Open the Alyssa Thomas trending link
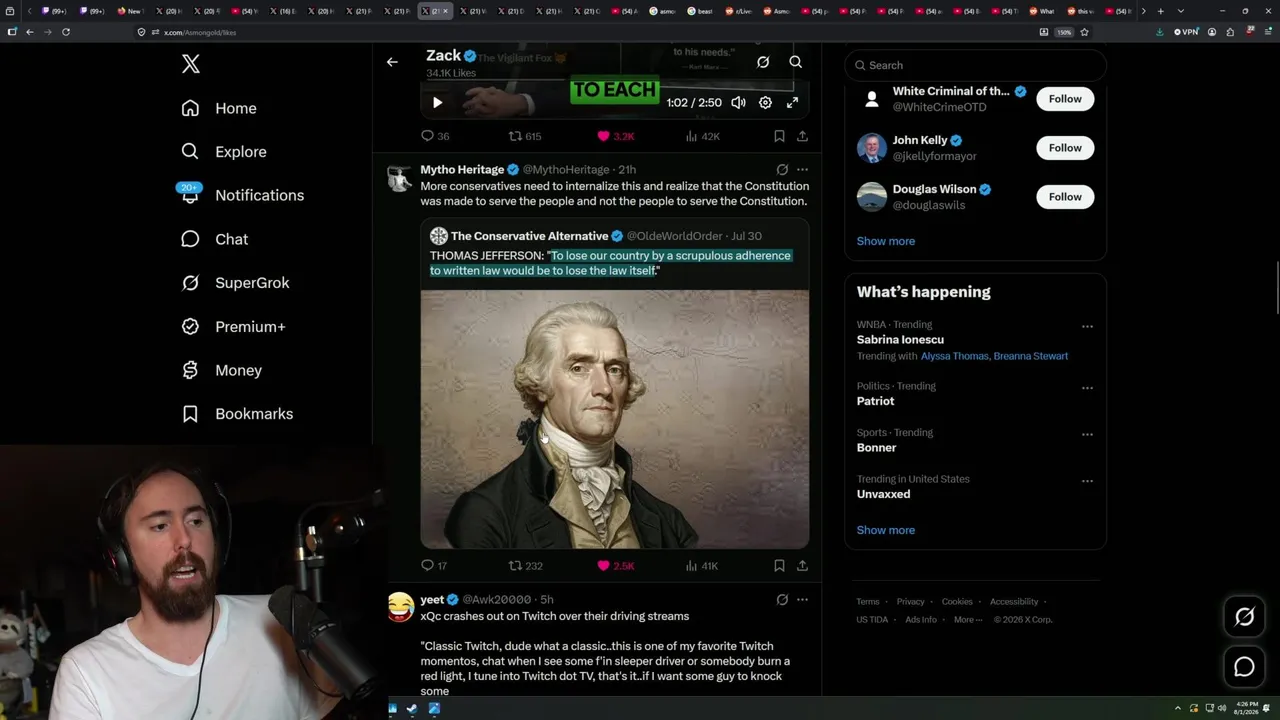 (x=955, y=356)
